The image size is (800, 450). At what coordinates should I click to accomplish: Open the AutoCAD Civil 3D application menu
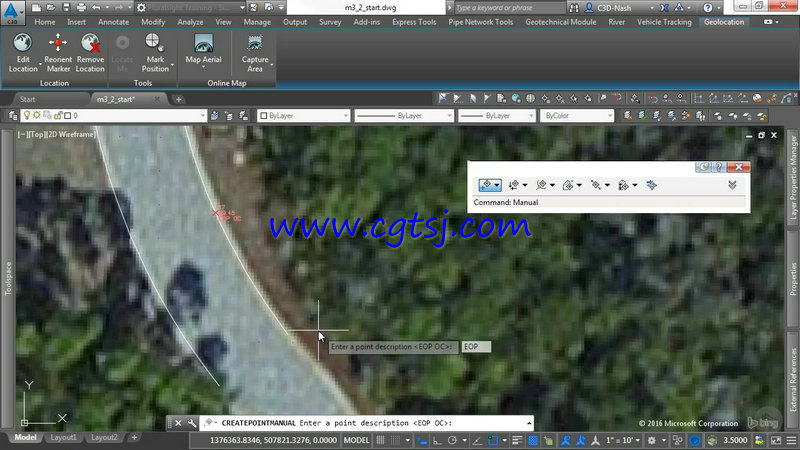(x=11, y=12)
